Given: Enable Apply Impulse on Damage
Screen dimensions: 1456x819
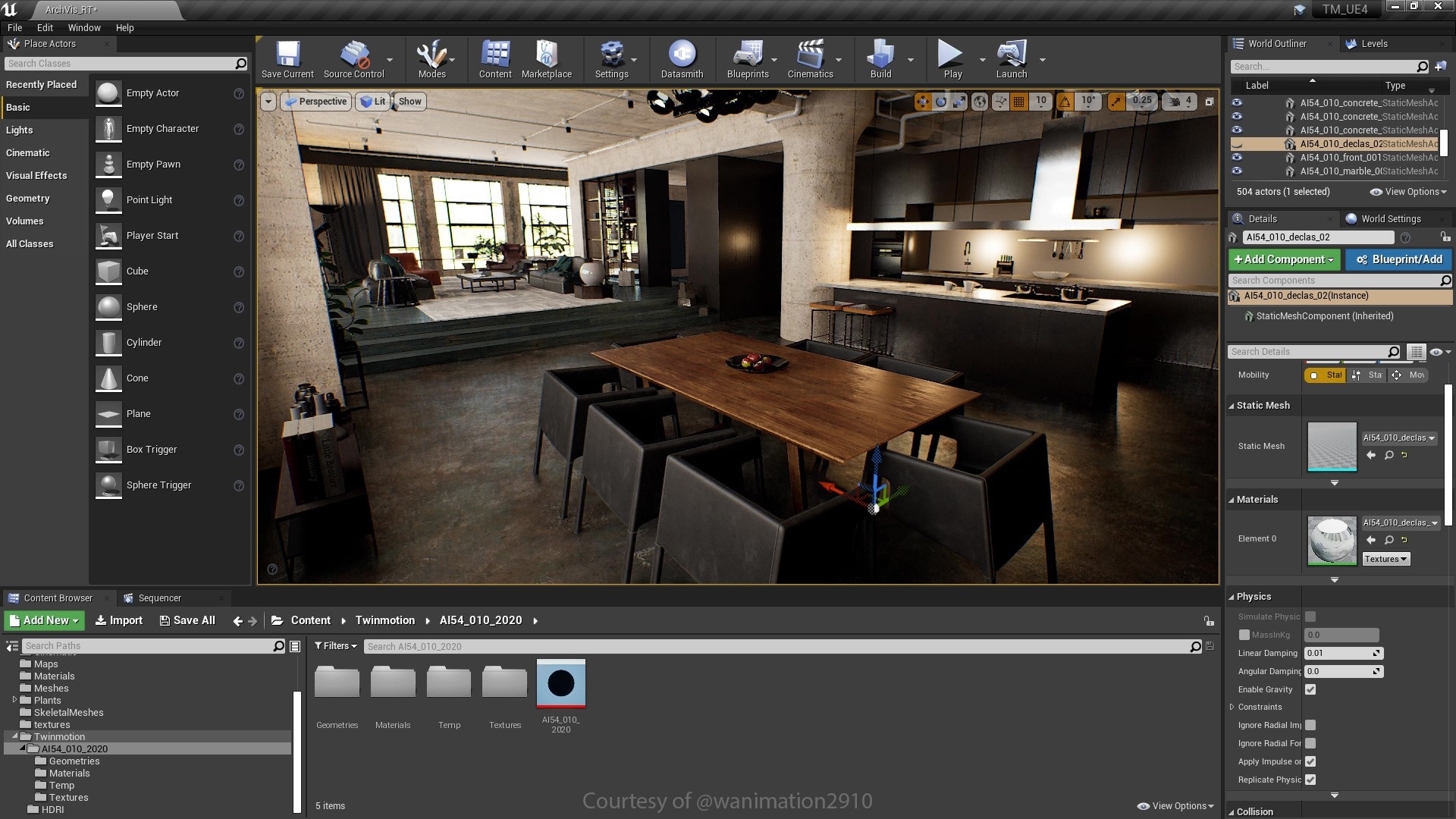Looking at the screenshot, I should 1311,761.
